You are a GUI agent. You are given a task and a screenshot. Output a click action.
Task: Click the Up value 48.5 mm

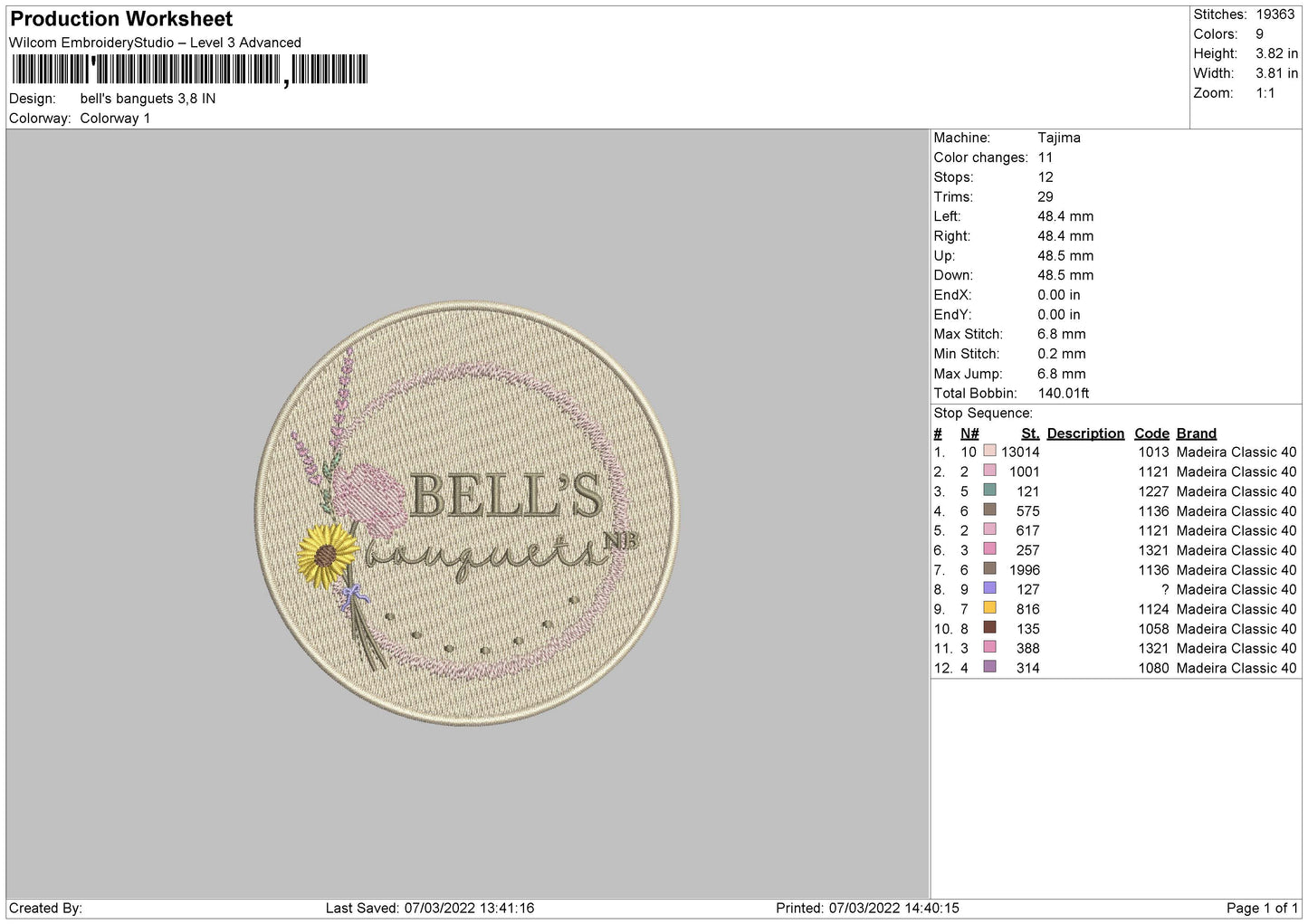(x=1065, y=255)
